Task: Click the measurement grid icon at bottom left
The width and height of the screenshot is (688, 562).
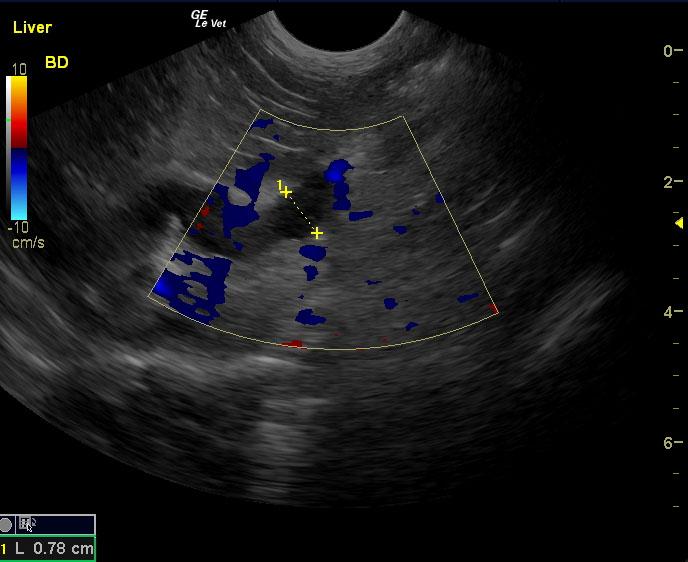Action: coord(27,524)
